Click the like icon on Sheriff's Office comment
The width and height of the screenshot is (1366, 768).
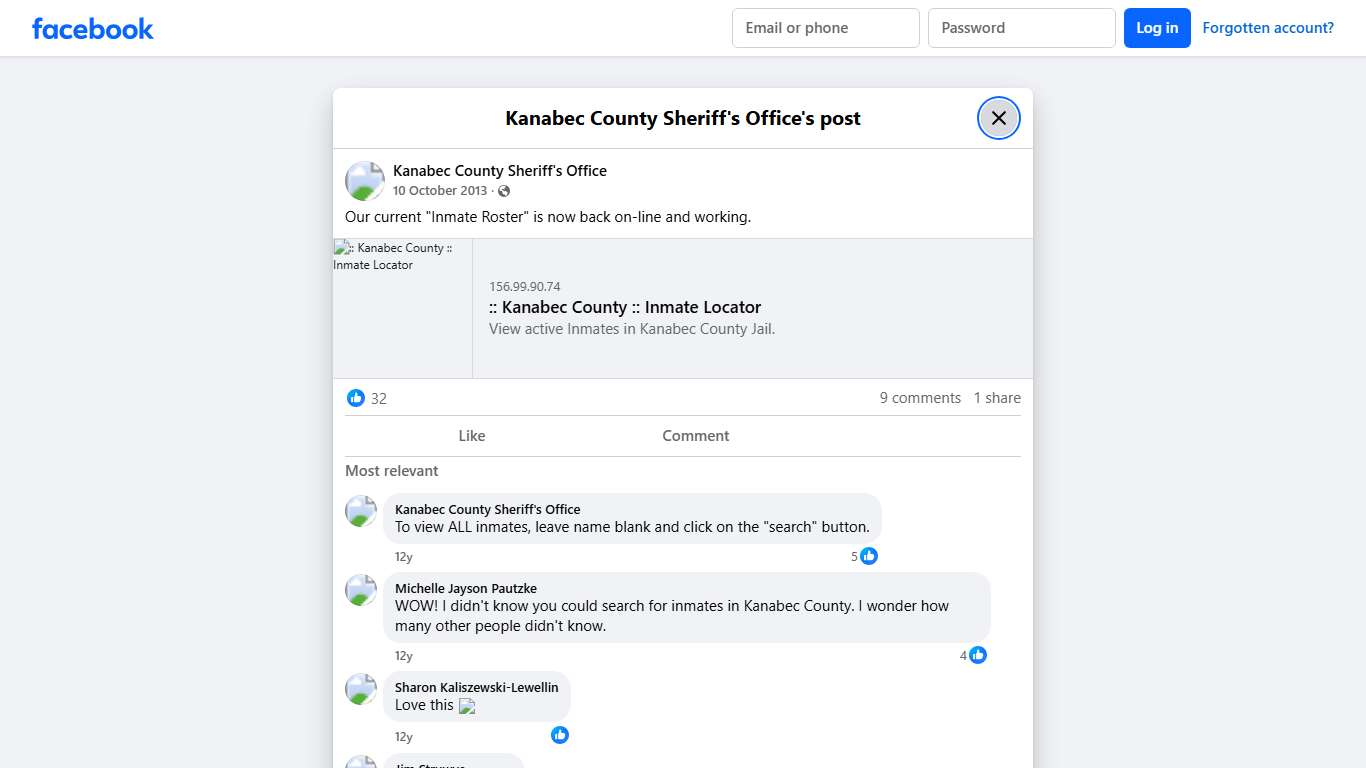[868, 556]
